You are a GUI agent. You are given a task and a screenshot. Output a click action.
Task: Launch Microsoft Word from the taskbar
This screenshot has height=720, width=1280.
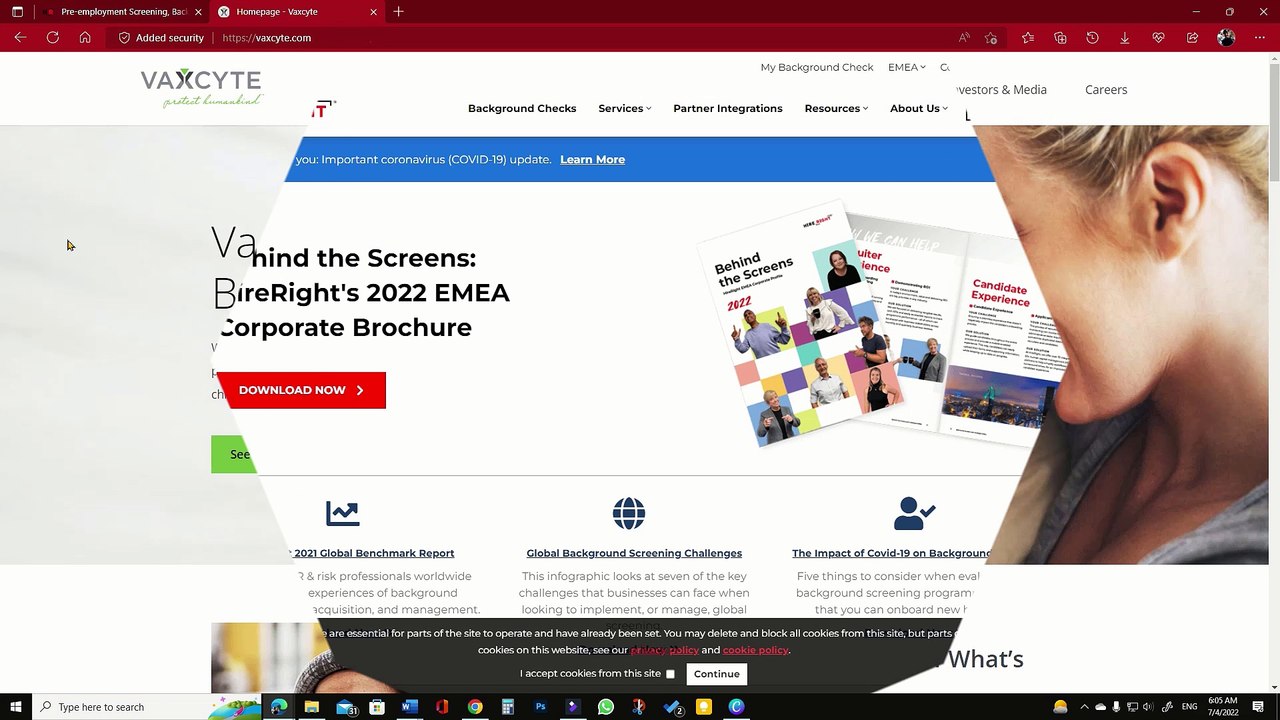coord(409,707)
